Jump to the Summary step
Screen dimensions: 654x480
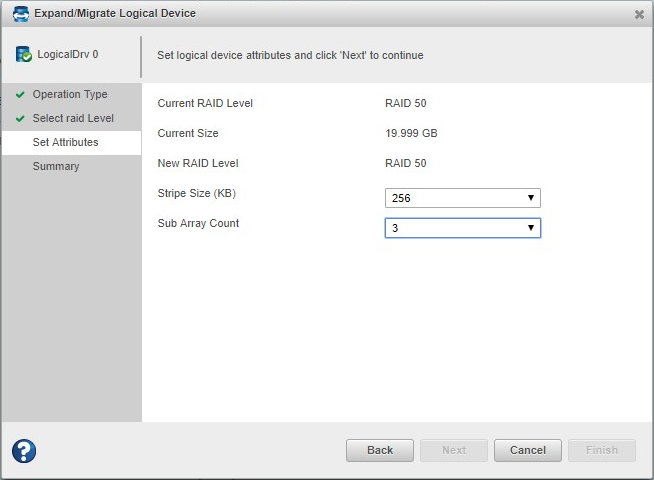pyautogui.click(x=56, y=167)
